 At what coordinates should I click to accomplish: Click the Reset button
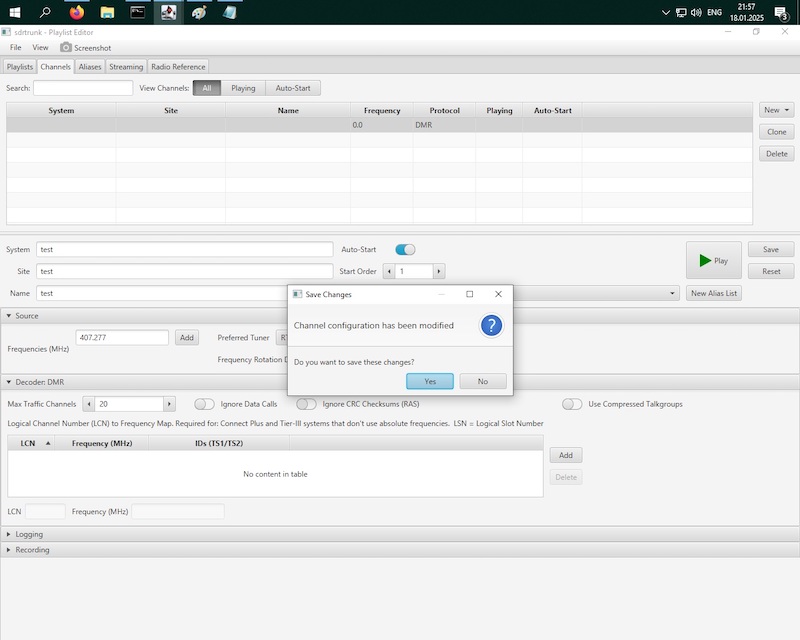pyautogui.click(x=770, y=272)
